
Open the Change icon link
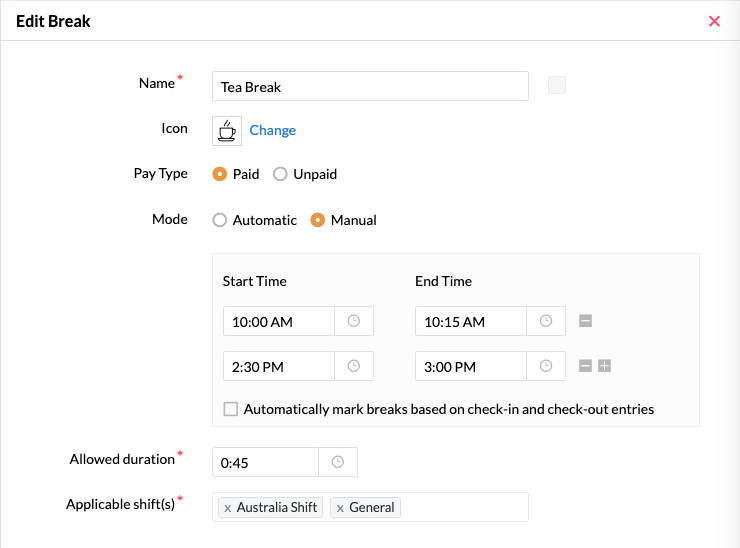click(272, 130)
